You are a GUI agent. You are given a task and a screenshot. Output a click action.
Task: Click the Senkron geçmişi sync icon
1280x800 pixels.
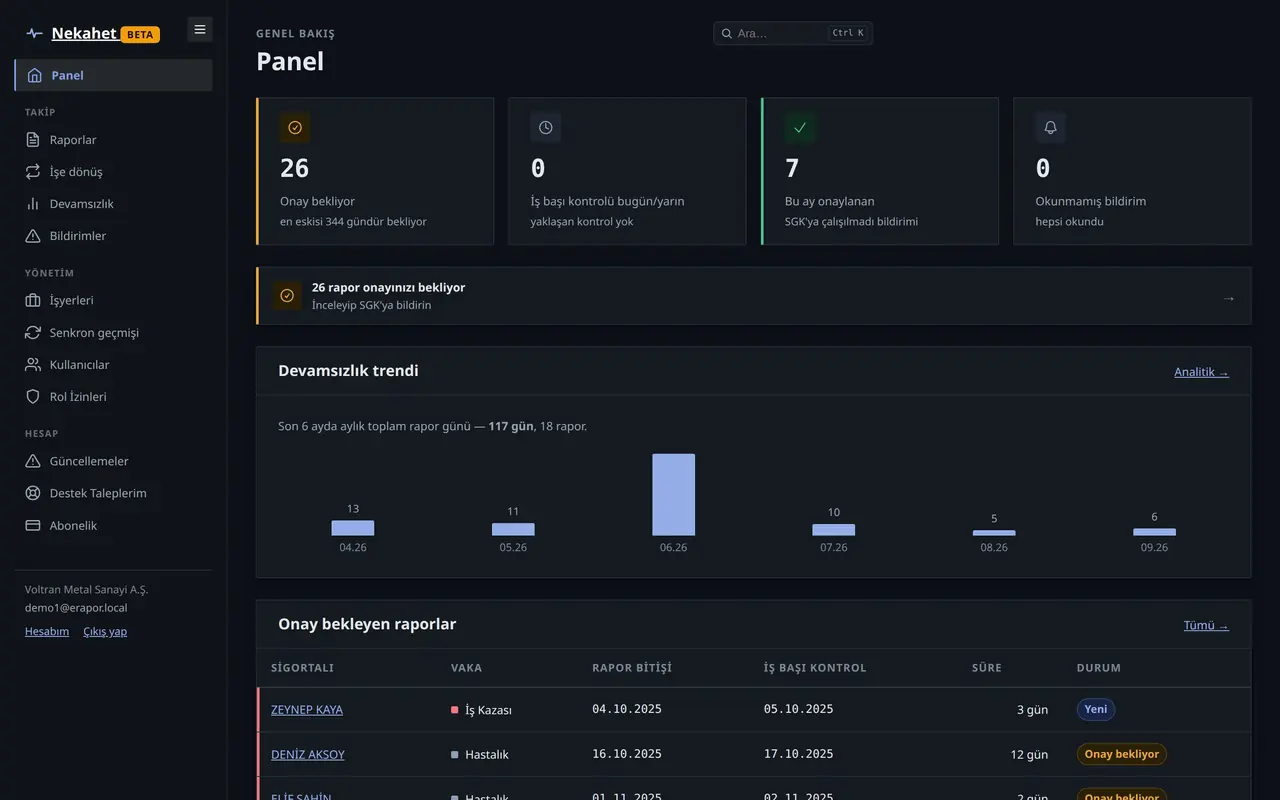tap(33, 332)
